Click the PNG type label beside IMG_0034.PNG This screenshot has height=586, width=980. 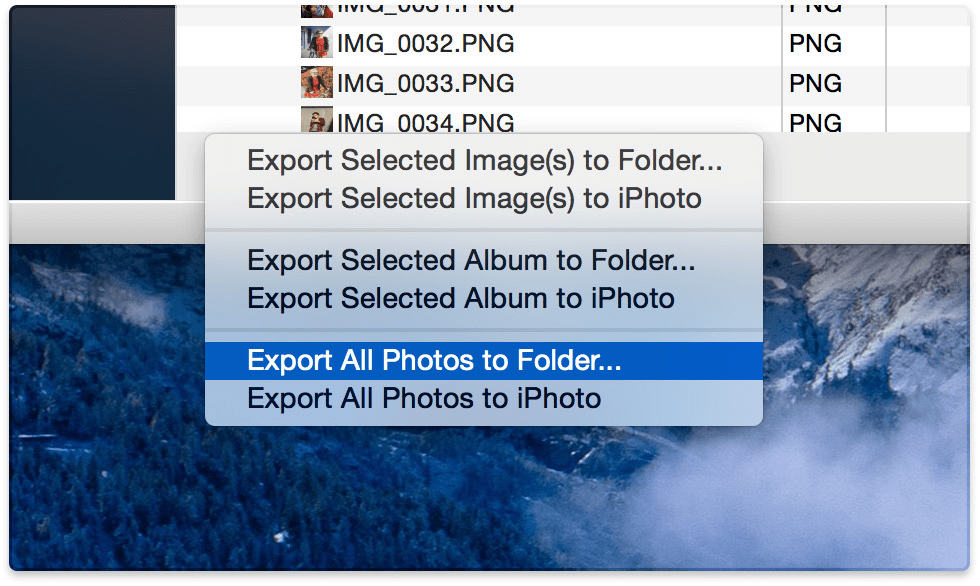(x=817, y=122)
